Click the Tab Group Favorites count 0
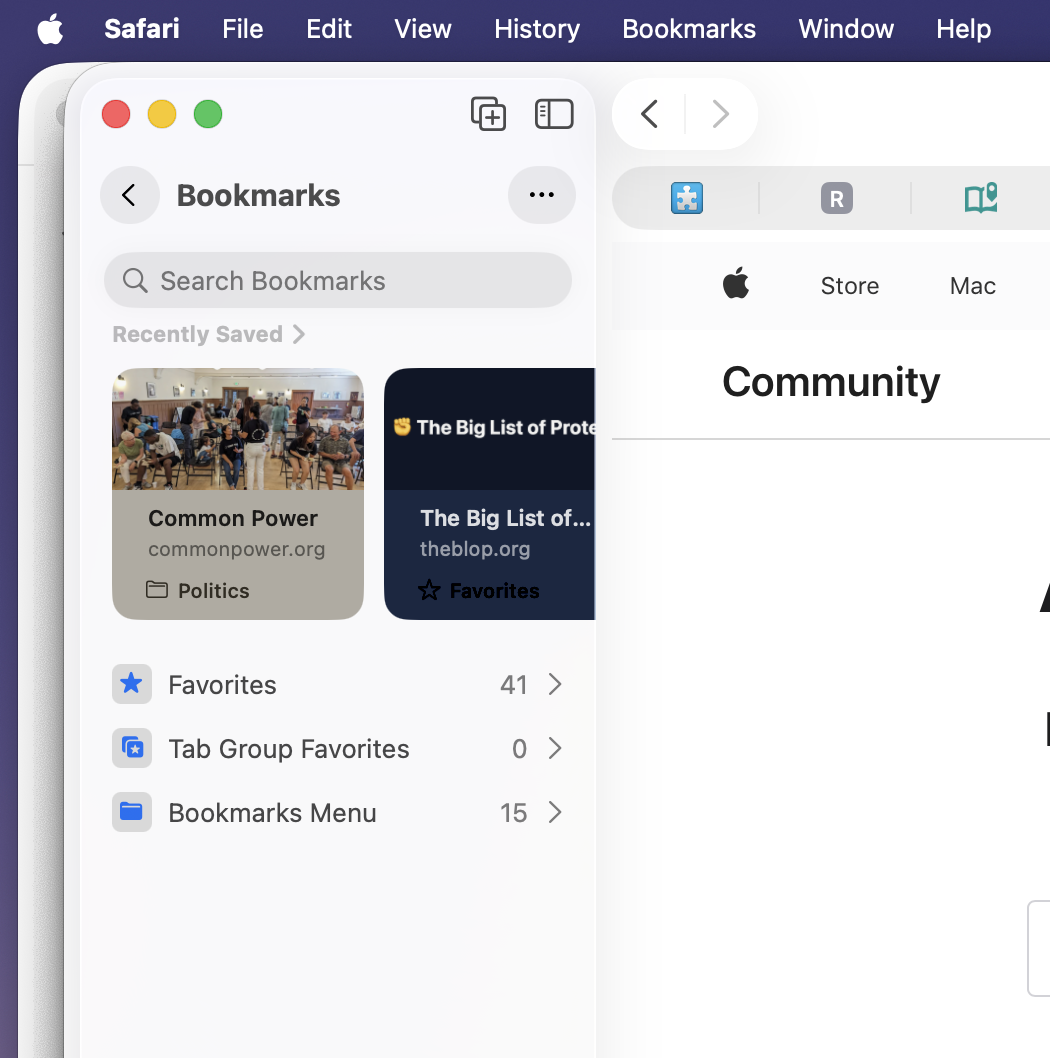This screenshot has width=1050, height=1058. click(x=520, y=748)
